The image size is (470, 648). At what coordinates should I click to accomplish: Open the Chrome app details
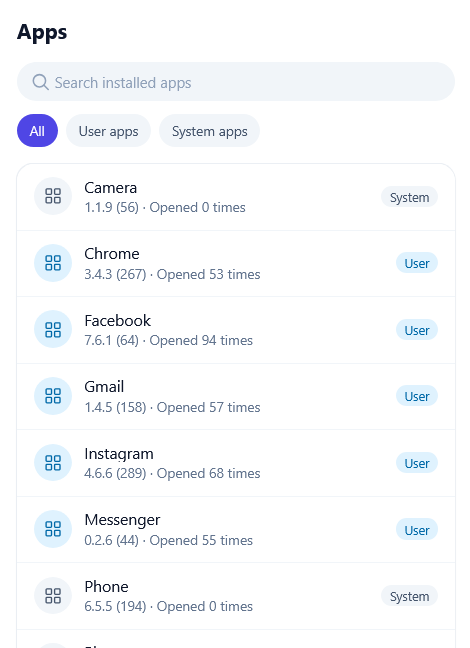click(236, 264)
